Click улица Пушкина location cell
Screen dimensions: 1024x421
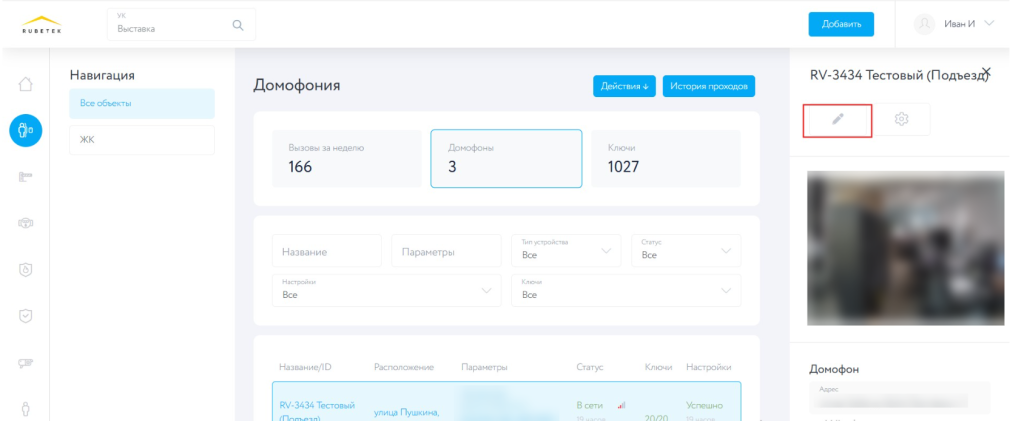(406, 412)
